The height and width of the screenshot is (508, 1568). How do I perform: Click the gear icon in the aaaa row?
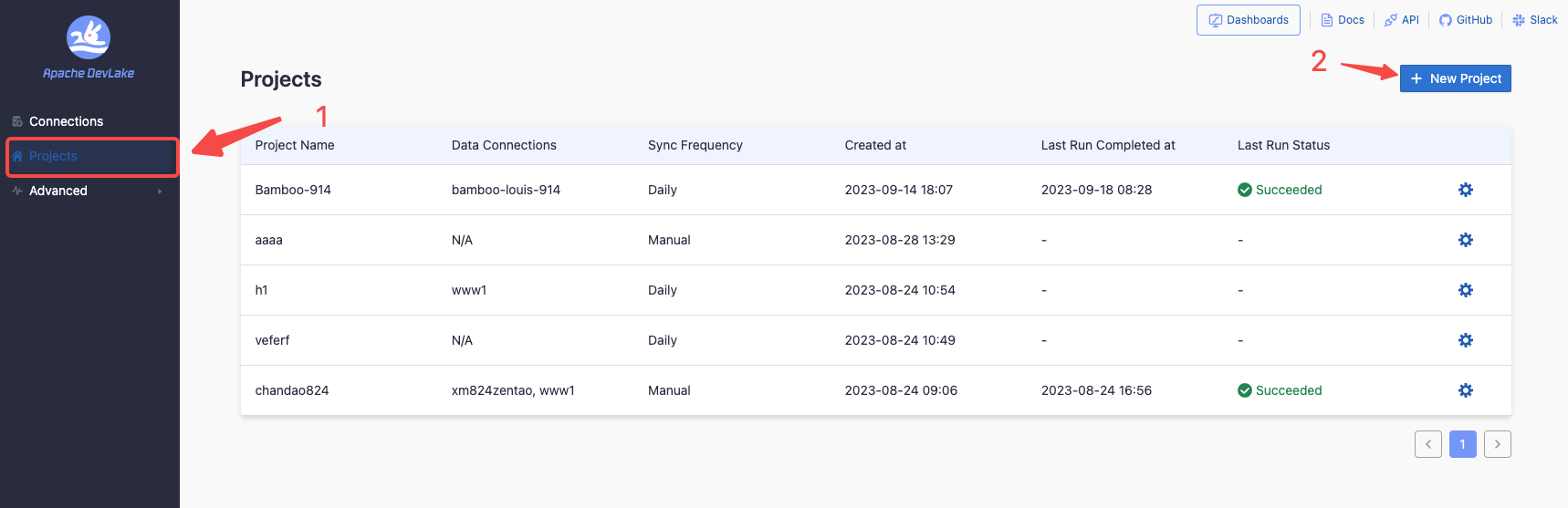pos(1465,240)
